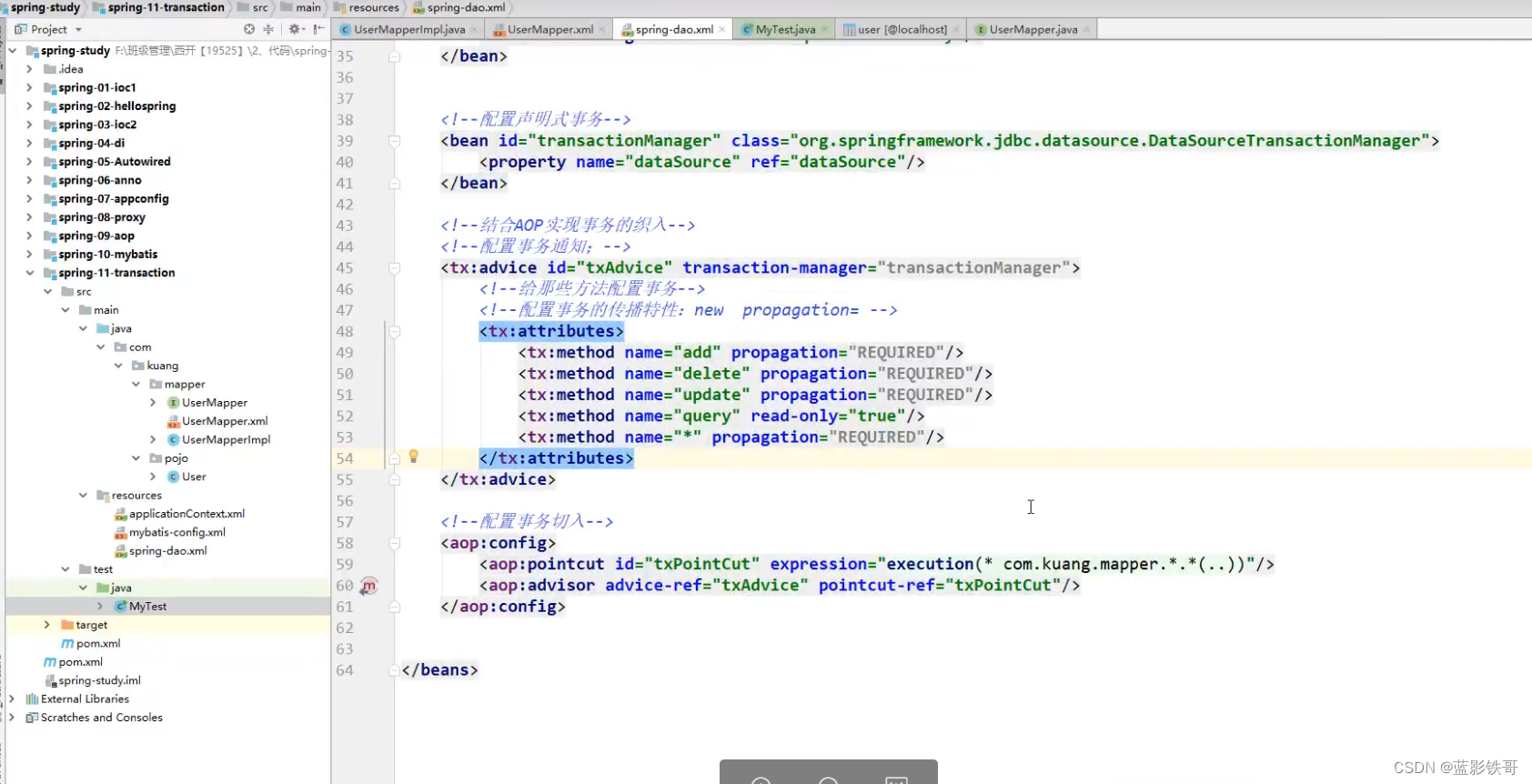This screenshot has height=784, width=1532.
Task: Click the resources folder icon in tree
Action: pos(103,496)
